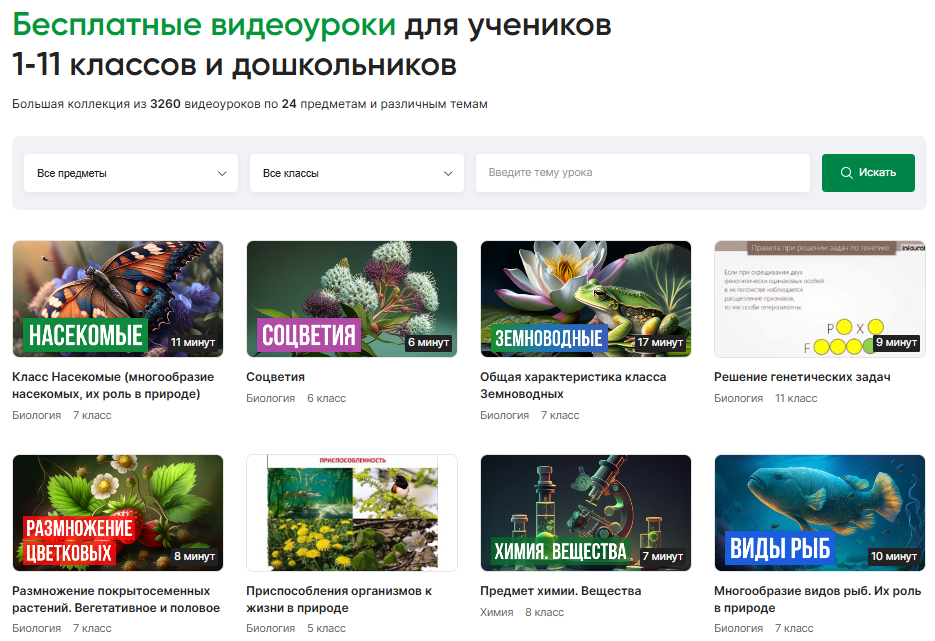This screenshot has width=935, height=641.
Task: Open the 'Химия. Вещества' microscope thumbnail
Action: (586, 512)
